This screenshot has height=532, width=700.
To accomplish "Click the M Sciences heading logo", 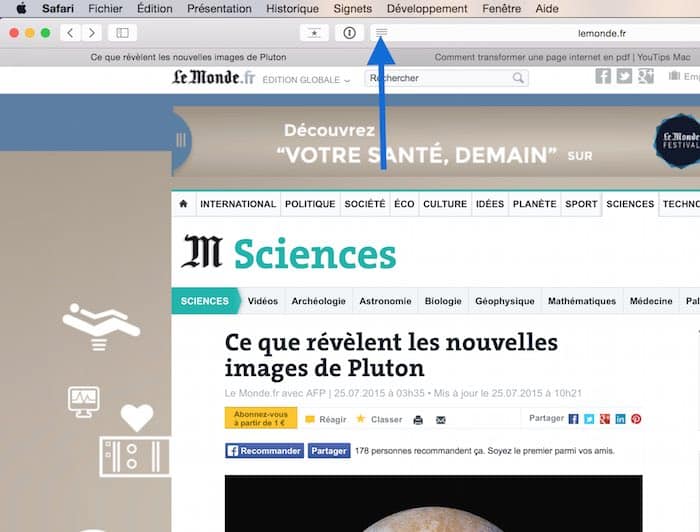I will 289,254.
